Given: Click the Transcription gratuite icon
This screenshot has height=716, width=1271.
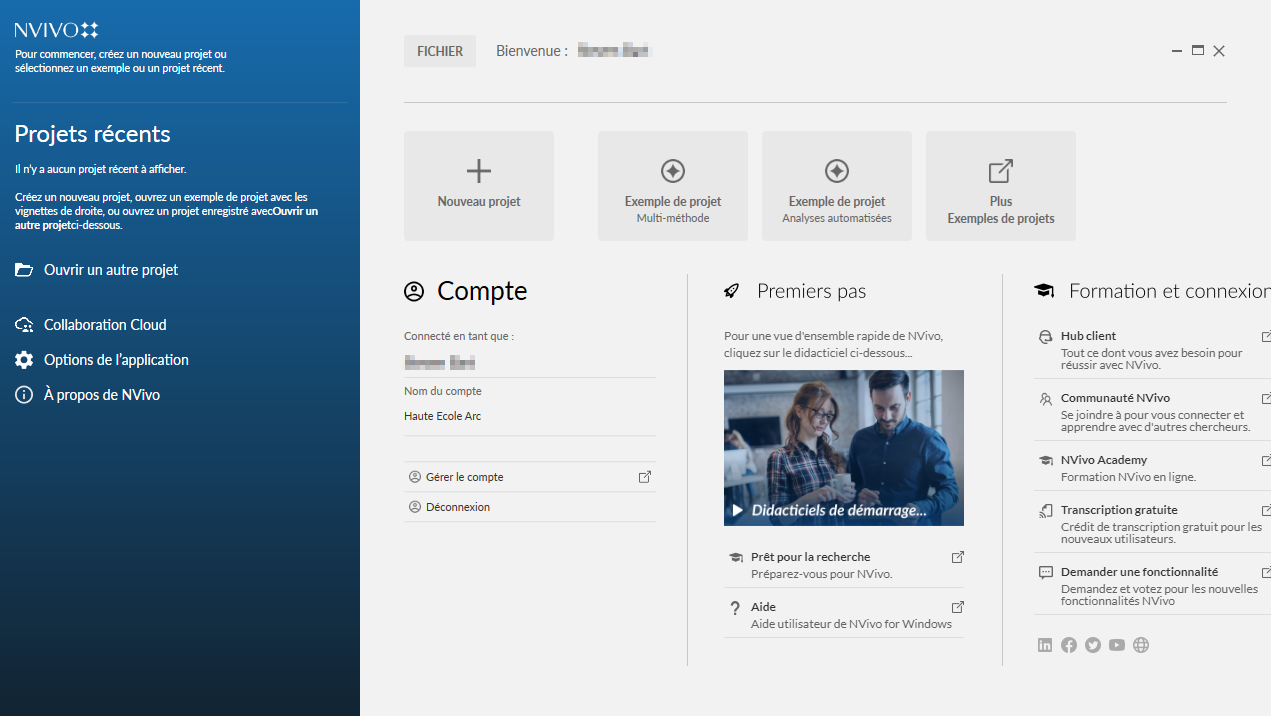Looking at the screenshot, I should (x=1046, y=510).
